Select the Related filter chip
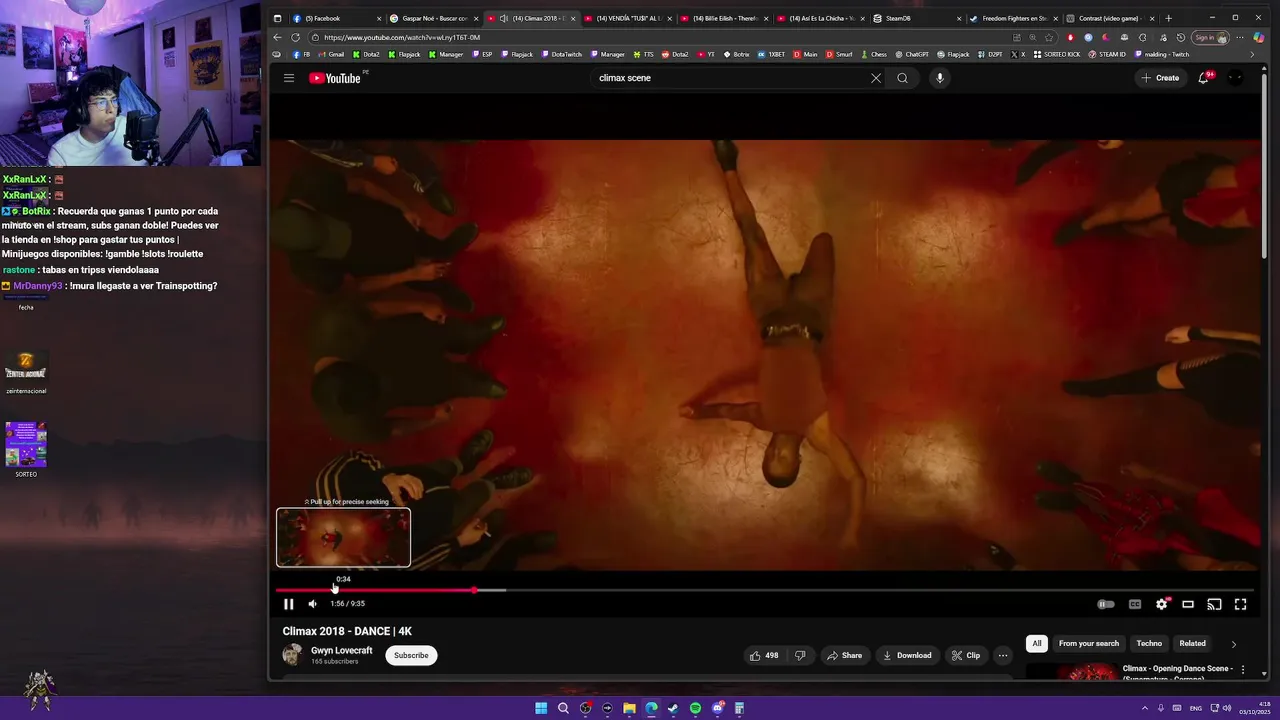This screenshot has height=720, width=1280. pyautogui.click(x=1193, y=644)
